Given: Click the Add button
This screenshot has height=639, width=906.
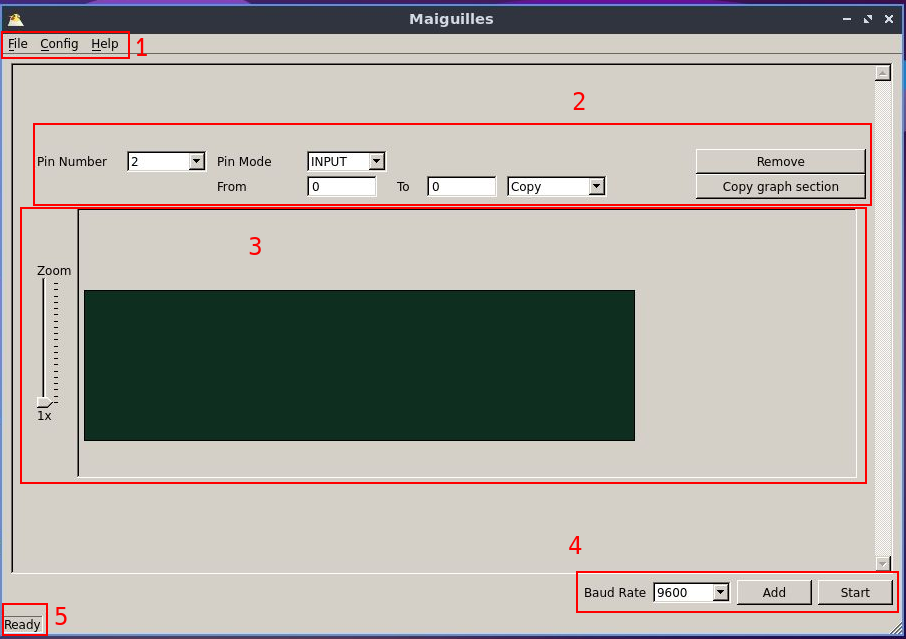Looking at the screenshot, I should (774, 592).
